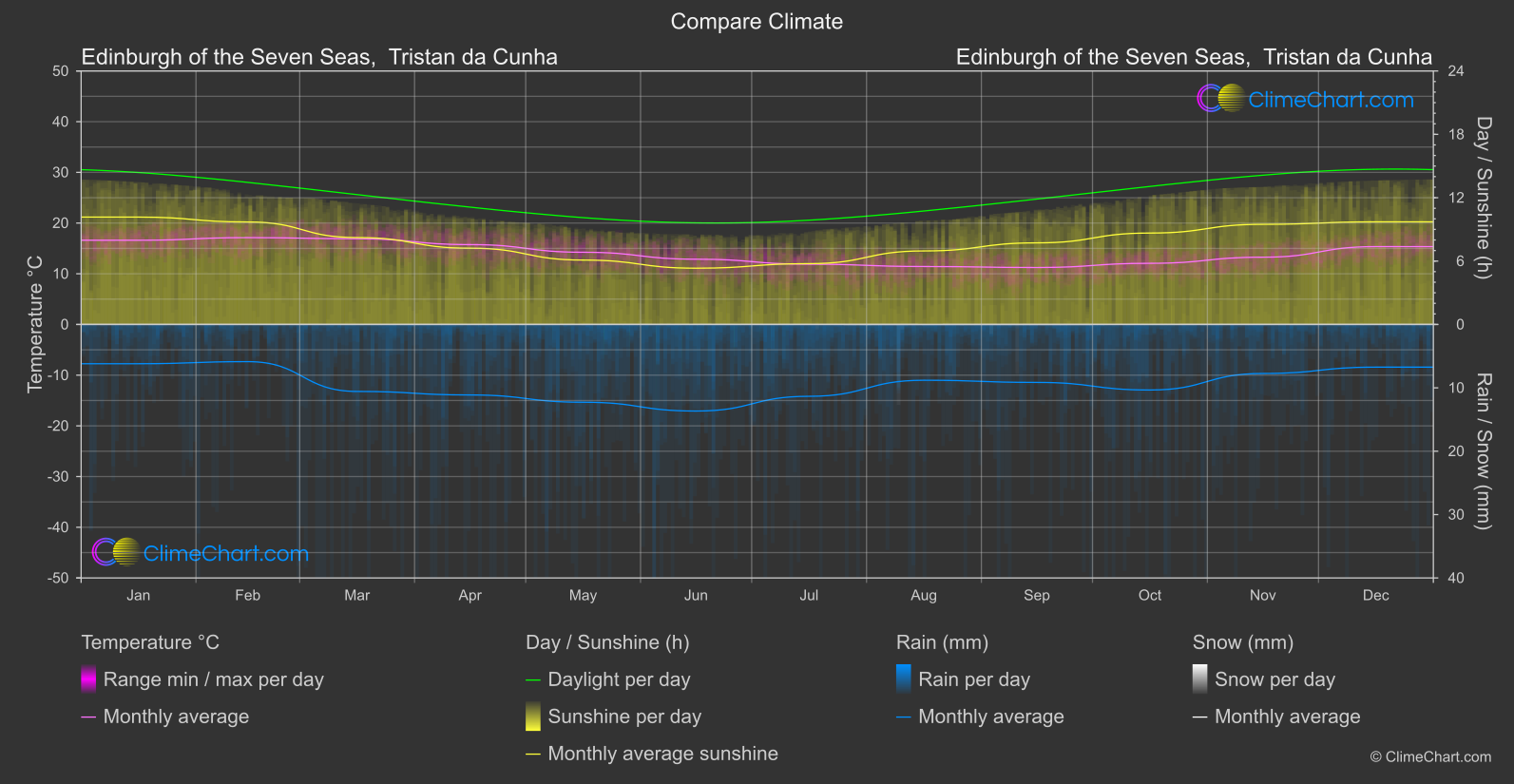Viewport: 1514px width, 784px height.
Task: Click the Mar month label on the axis
Action: tap(357, 595)
